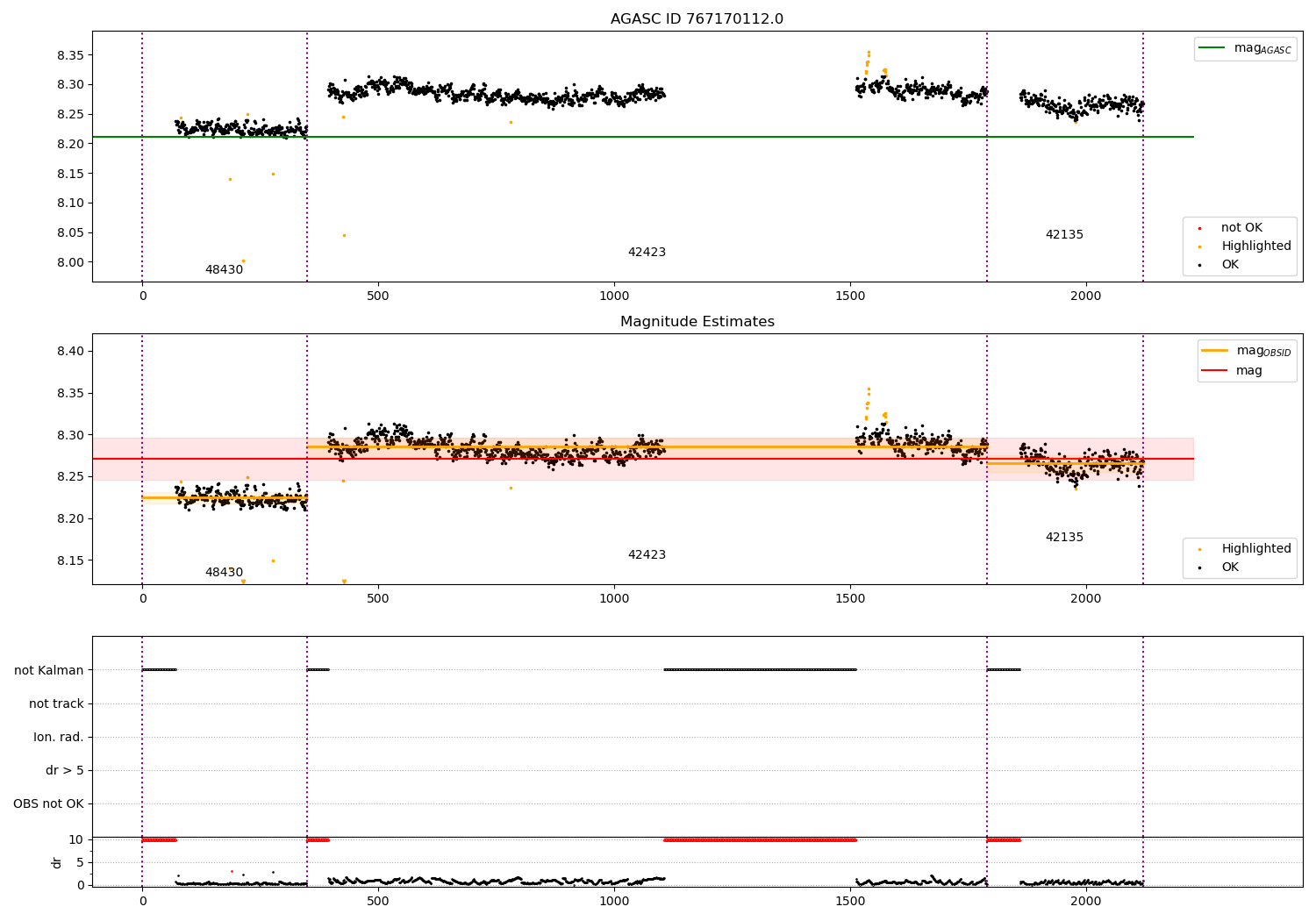This screenshot has width=1316, height=921.
Task: Click the y-tick '10' in the dr panel
Action: 76,839
